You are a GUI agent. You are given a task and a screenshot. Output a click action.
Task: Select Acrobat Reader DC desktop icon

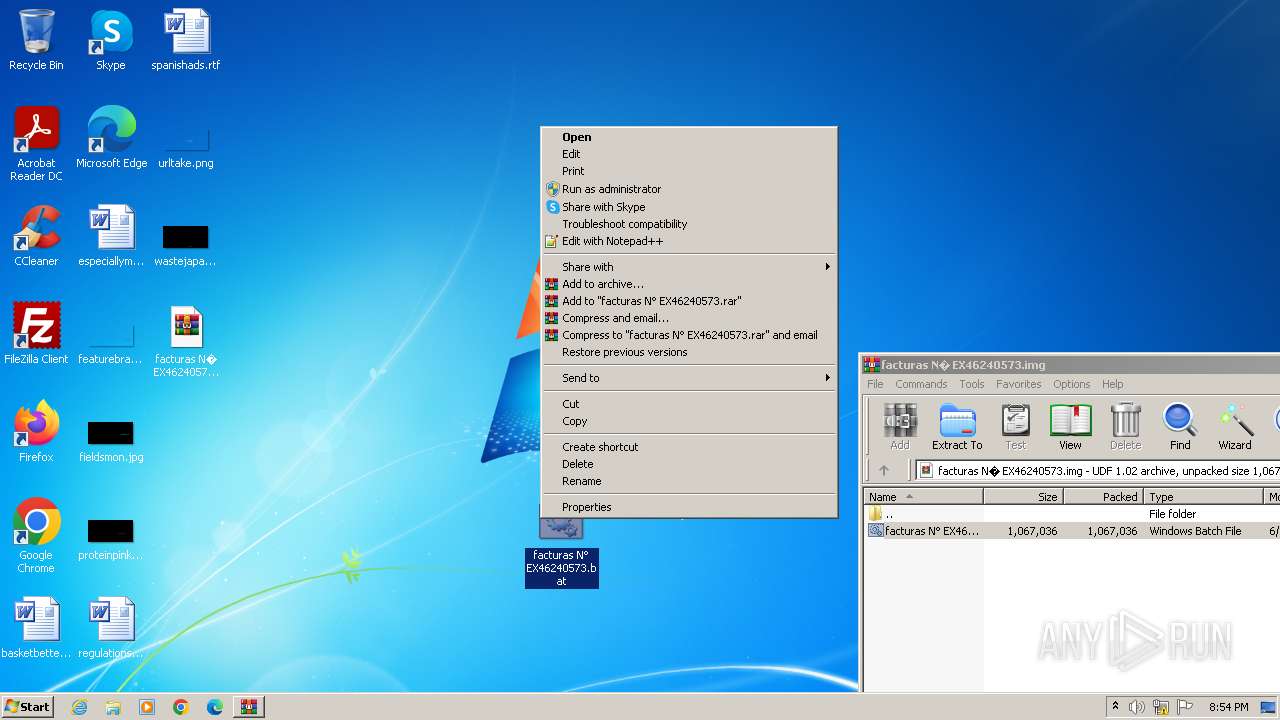[x=36, y=144]
